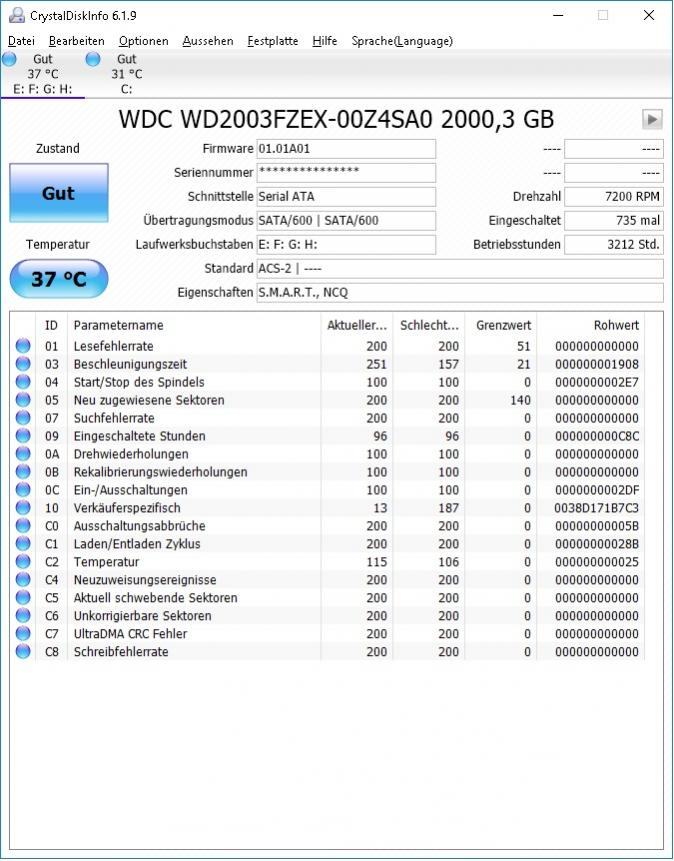Click the Schlecht value 187
This screenshot has width=674, height=861.
click(448, 508)
